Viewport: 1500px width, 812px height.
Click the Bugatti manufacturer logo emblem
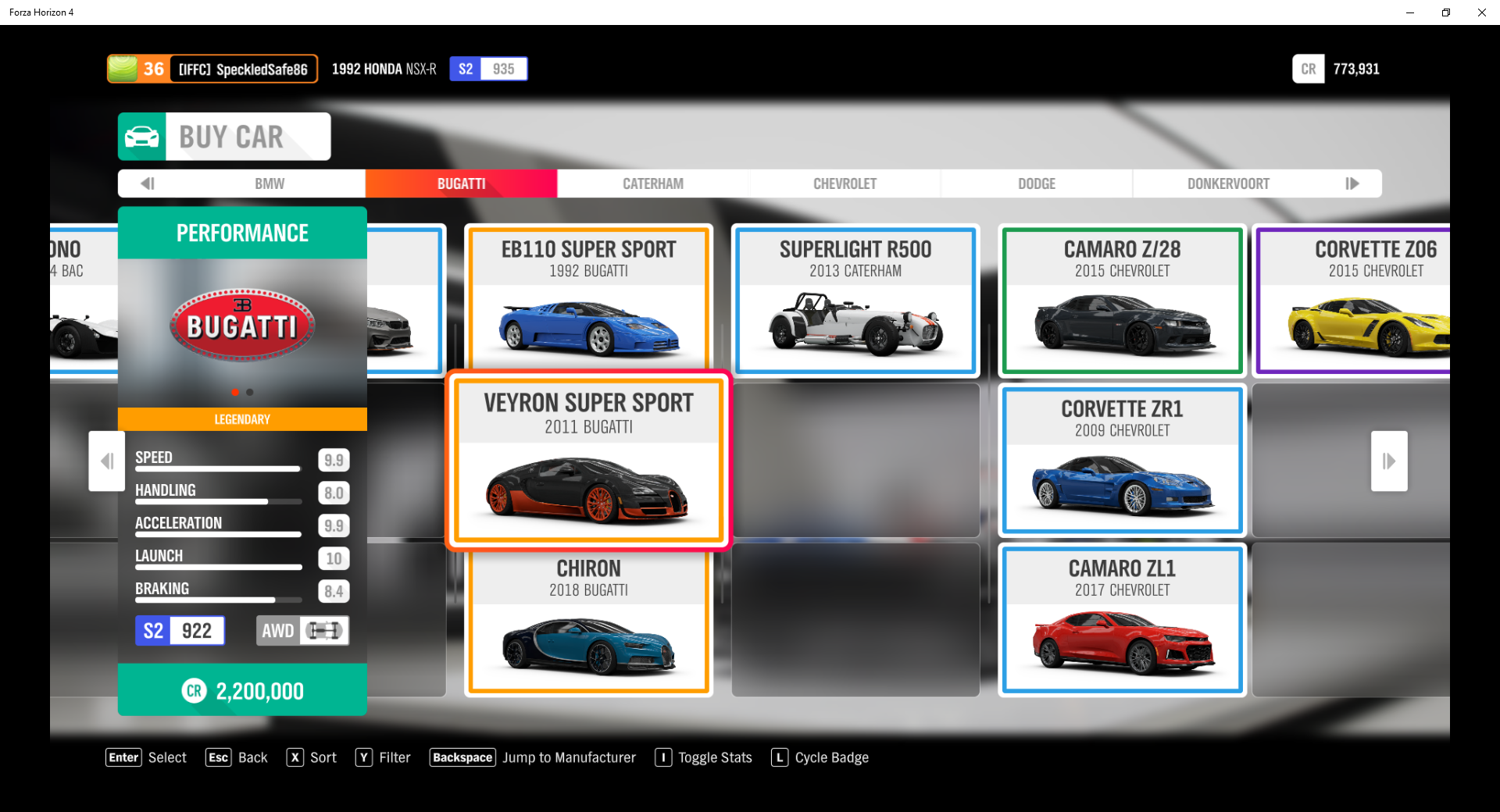[241, 325]
